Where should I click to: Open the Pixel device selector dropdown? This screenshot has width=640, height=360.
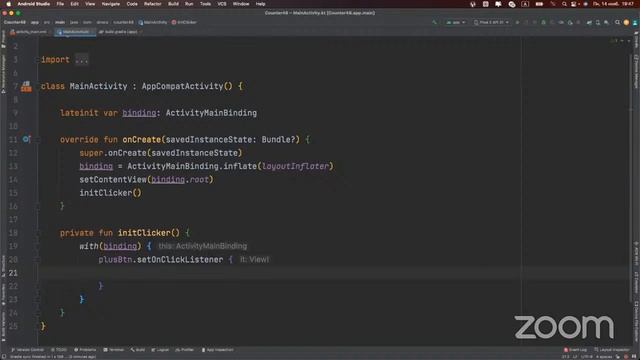tap(491, 22)
